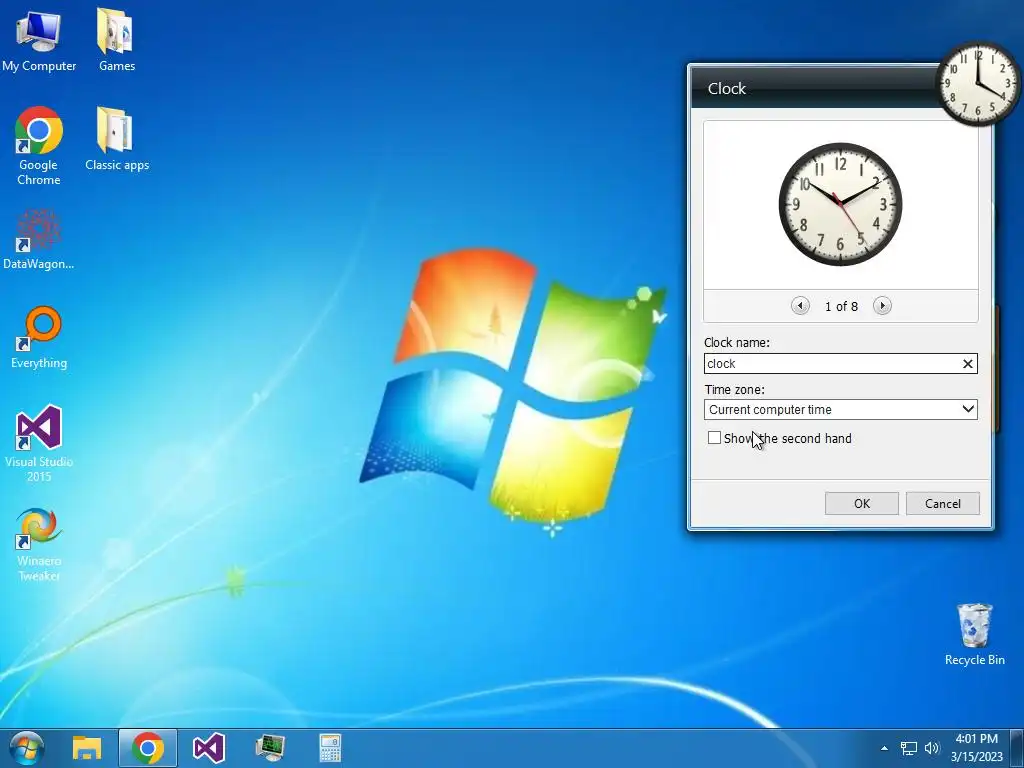Open the taskbar date and time
Image resolution: width=1024 pixels, height=768 pixels.
click(x=976, y=748)
